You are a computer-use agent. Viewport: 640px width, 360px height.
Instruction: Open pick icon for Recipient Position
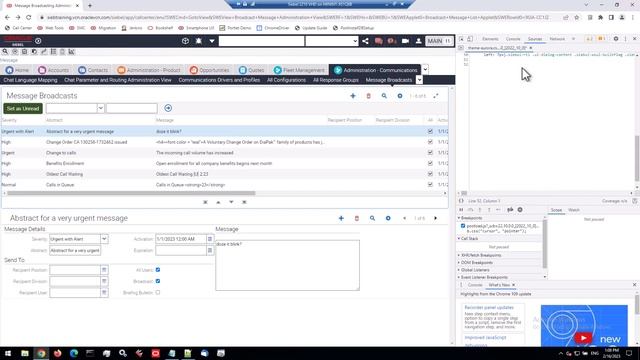tap(104, 270)
